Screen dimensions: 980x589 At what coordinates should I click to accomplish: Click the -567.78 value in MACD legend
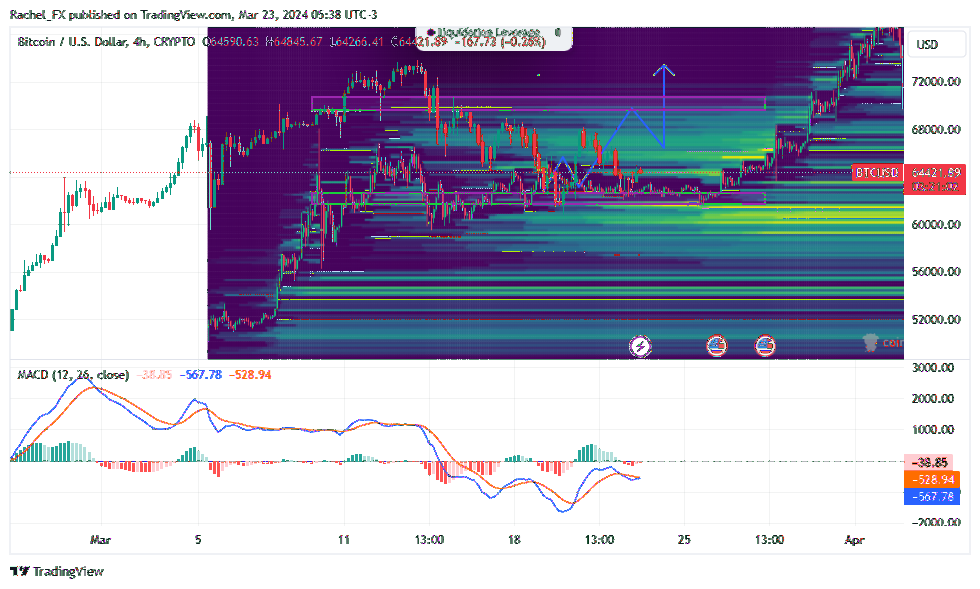(x=201, y=375)
